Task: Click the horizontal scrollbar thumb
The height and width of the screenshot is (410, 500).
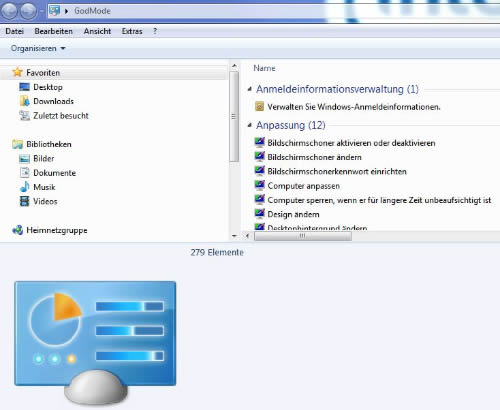Action: [x=303, y=236]
